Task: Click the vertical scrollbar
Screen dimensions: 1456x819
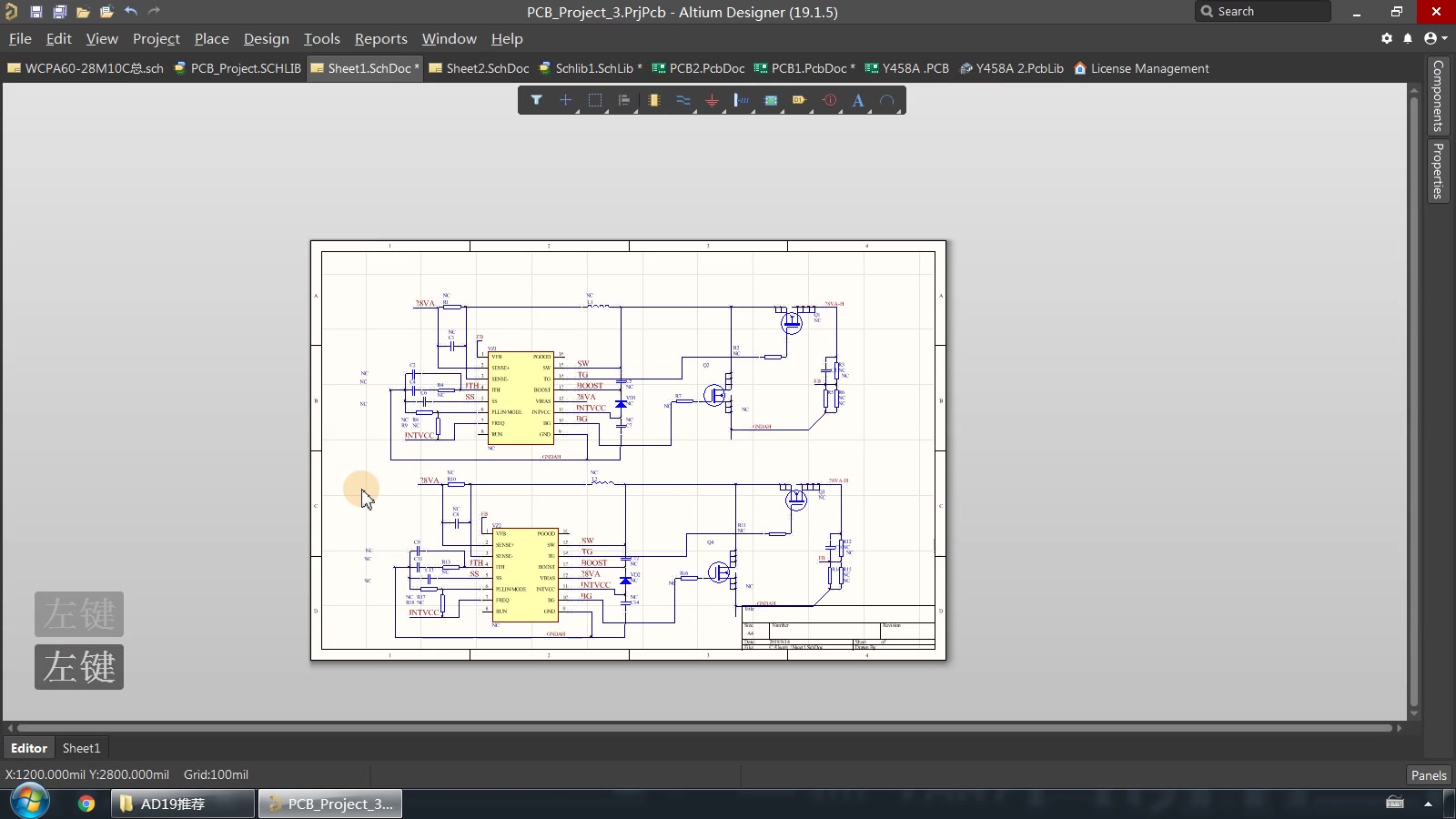Action: point(1414,400)
